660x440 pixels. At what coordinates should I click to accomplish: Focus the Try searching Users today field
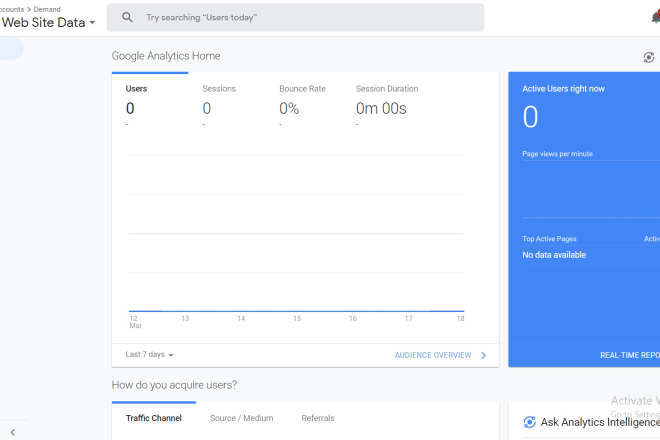click(x=295, y=17)
